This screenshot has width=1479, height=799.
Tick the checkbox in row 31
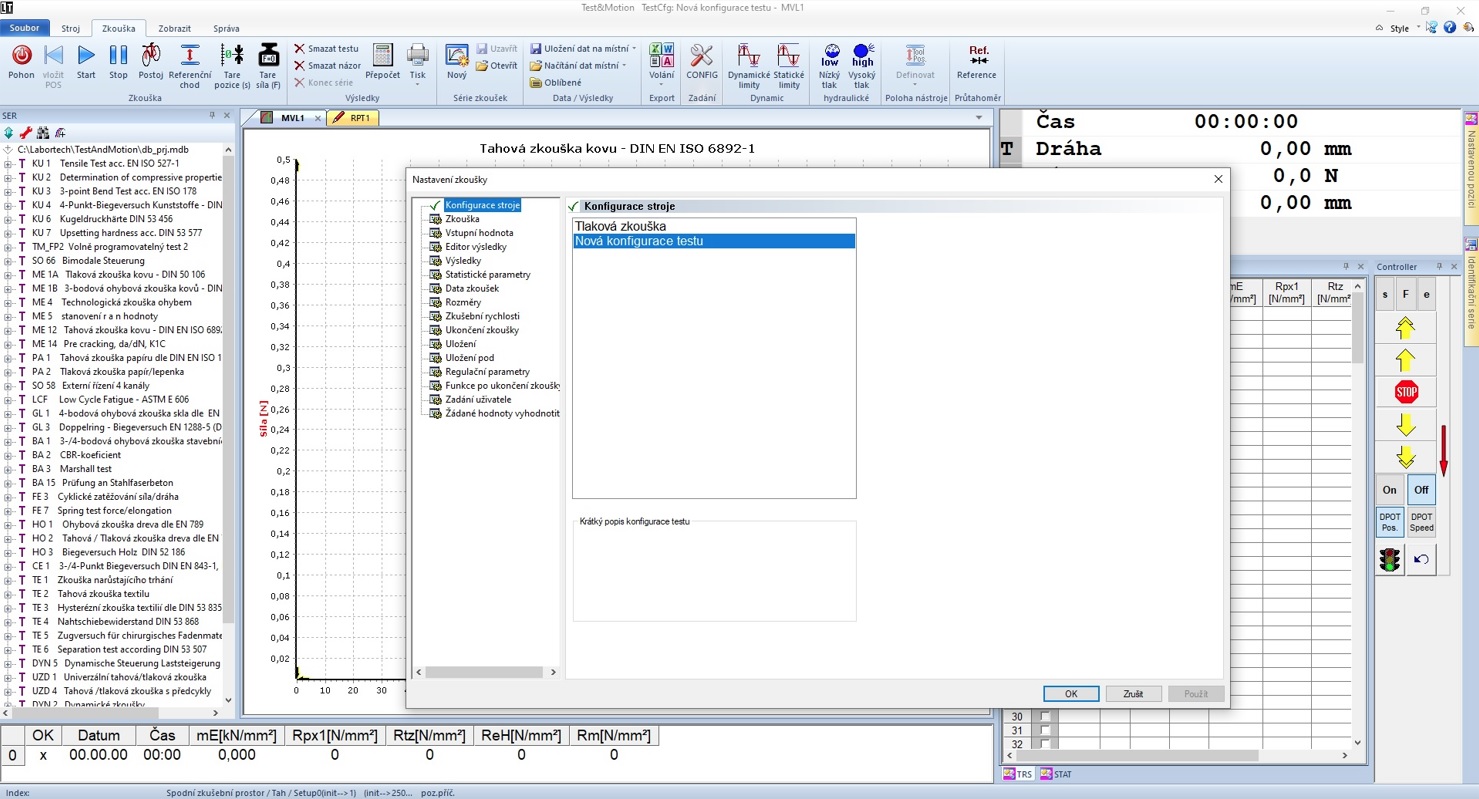coord(1045,731)
